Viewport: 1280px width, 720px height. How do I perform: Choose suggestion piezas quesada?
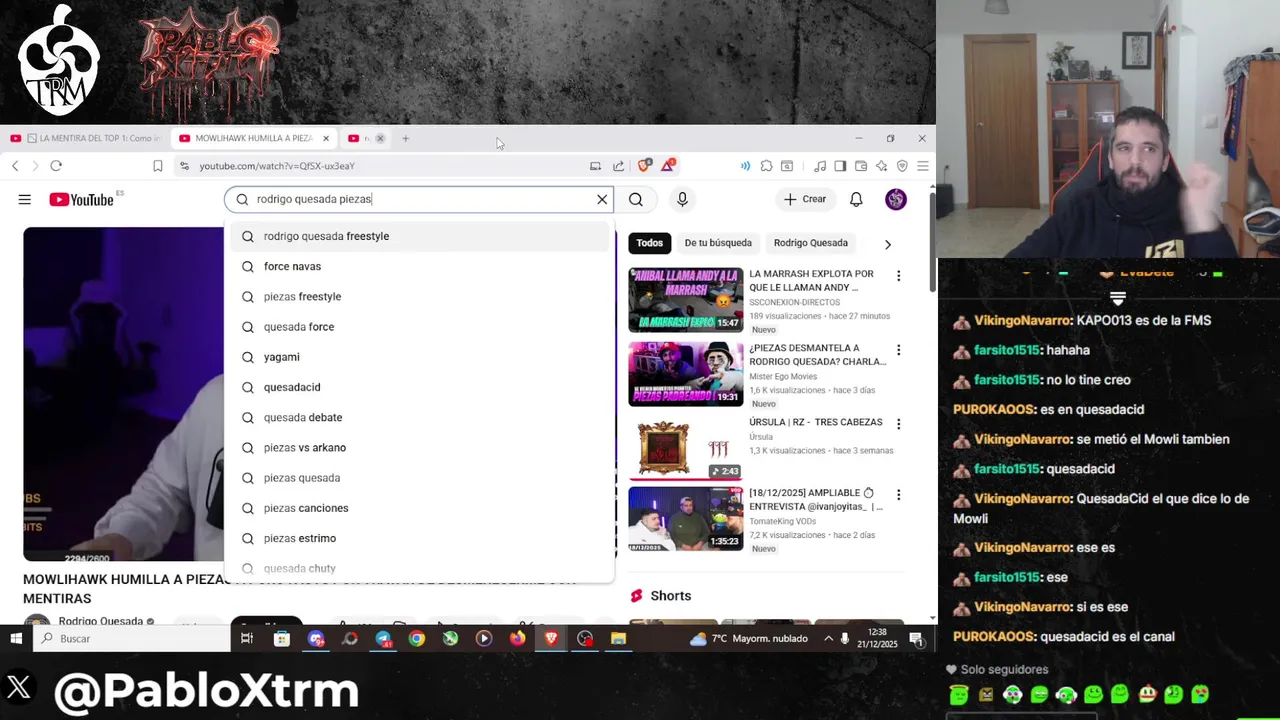(419, 478)
